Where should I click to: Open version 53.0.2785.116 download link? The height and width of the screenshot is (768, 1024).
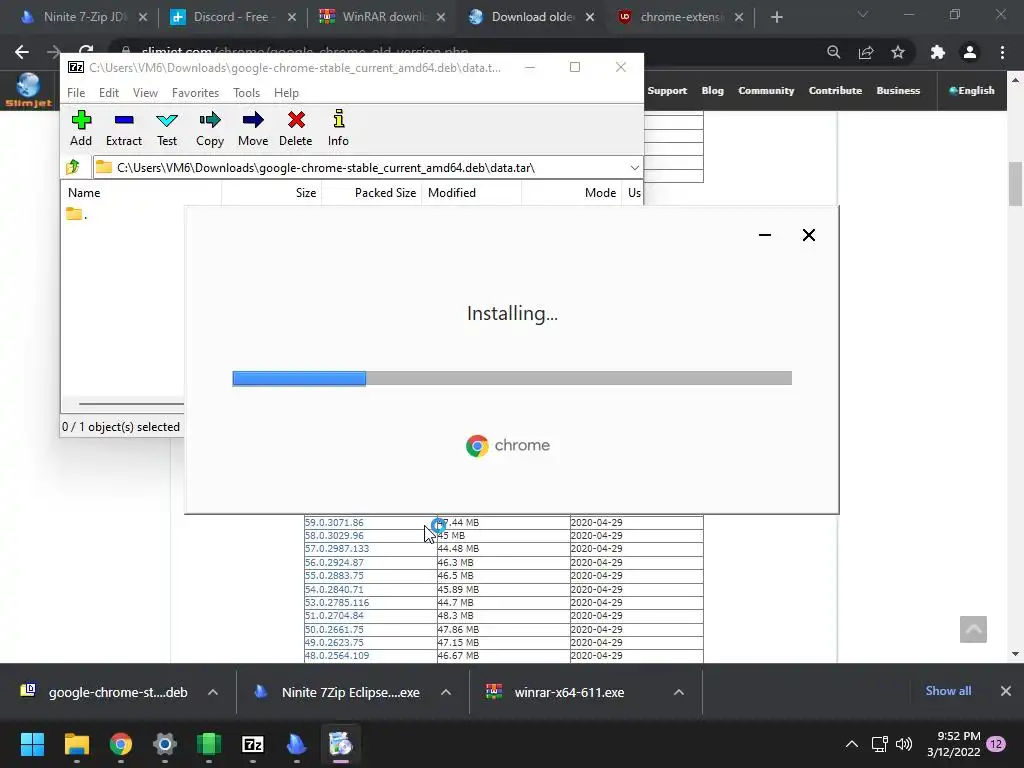point(337,602)
